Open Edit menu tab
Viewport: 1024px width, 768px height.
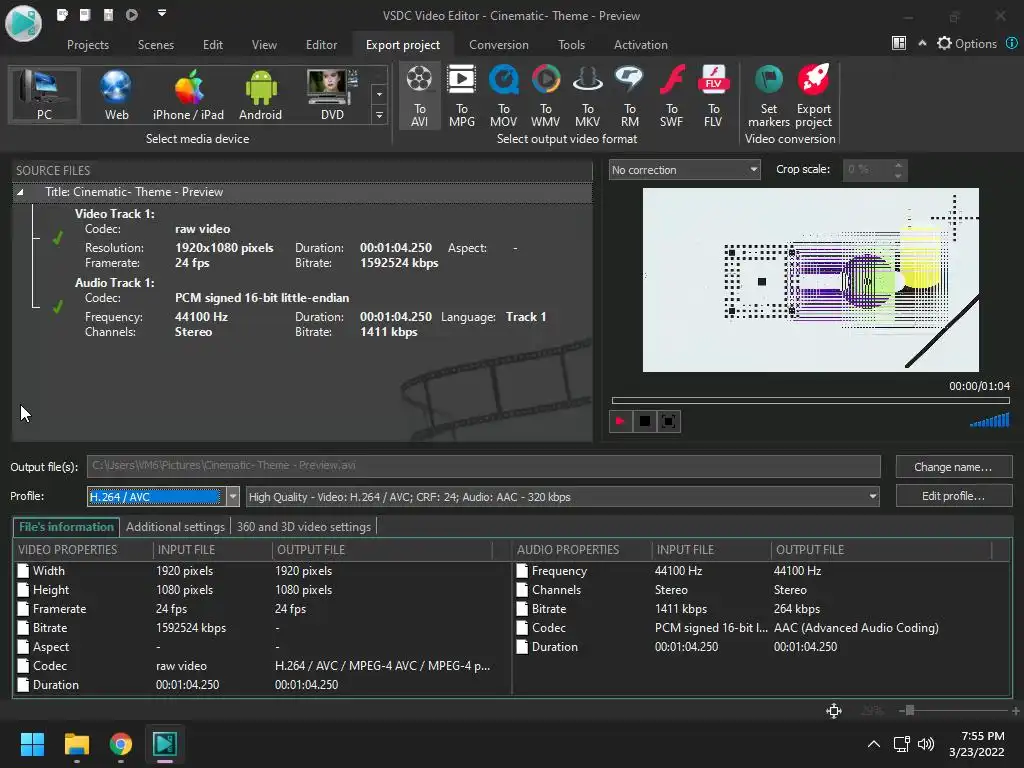(x=212, y=45)
